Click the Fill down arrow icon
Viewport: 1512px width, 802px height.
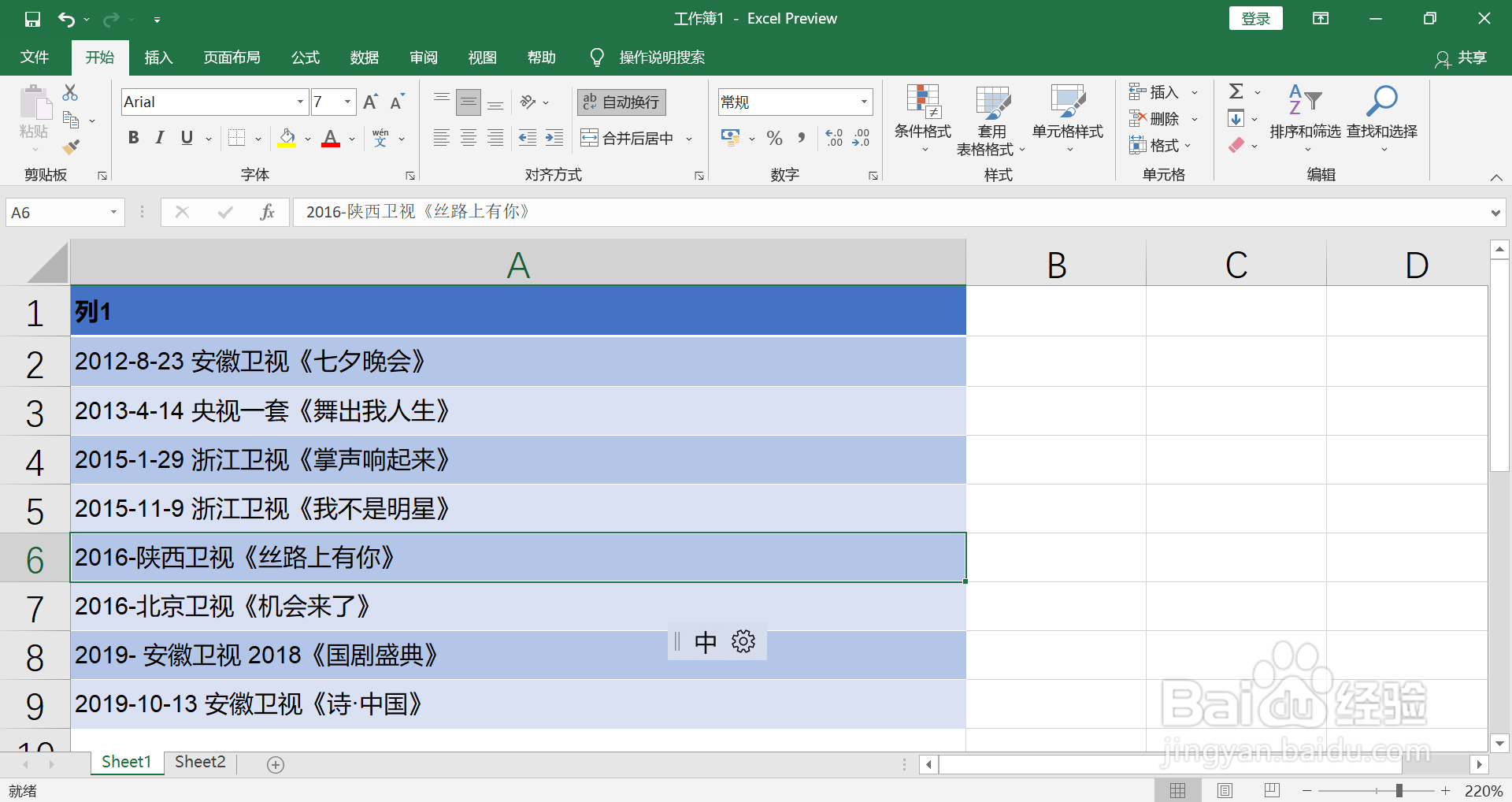pos(1236,119)
